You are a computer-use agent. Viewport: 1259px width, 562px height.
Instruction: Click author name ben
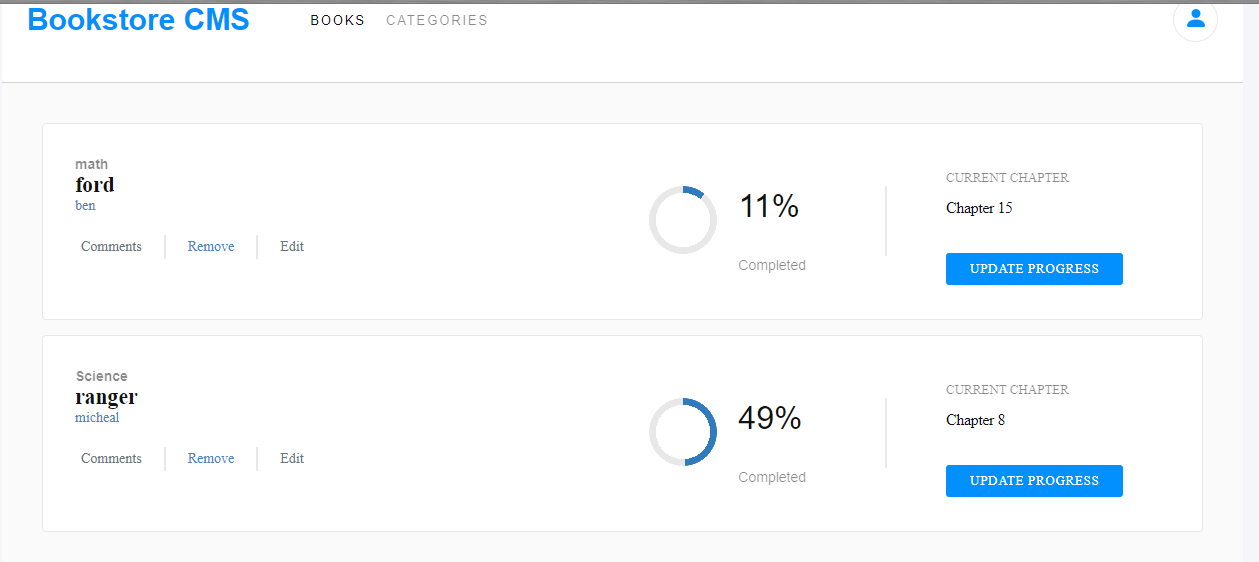[x=85, y=206]
